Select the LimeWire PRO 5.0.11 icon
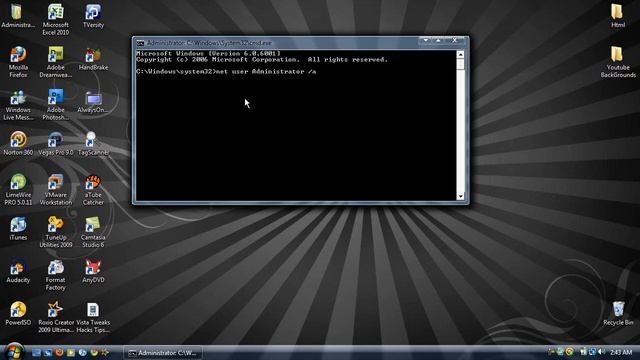This screenshot has width=640, height=360. click(x=18, y=190)
